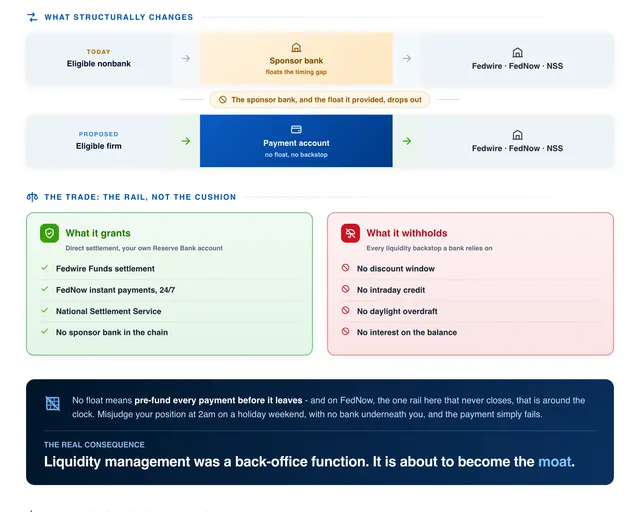The image size is (640, 512).
Task: Click the PROPOSED label
Action: click(98, 134)
